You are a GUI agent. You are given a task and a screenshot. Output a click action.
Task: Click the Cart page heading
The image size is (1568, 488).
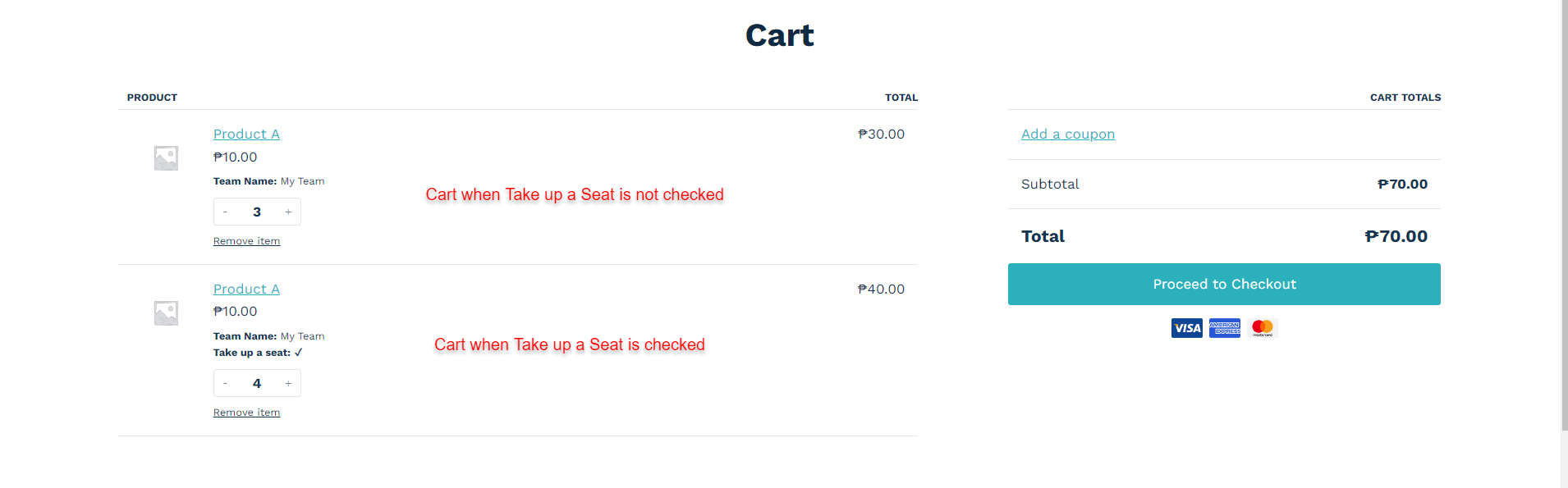[x=779, y=35]
